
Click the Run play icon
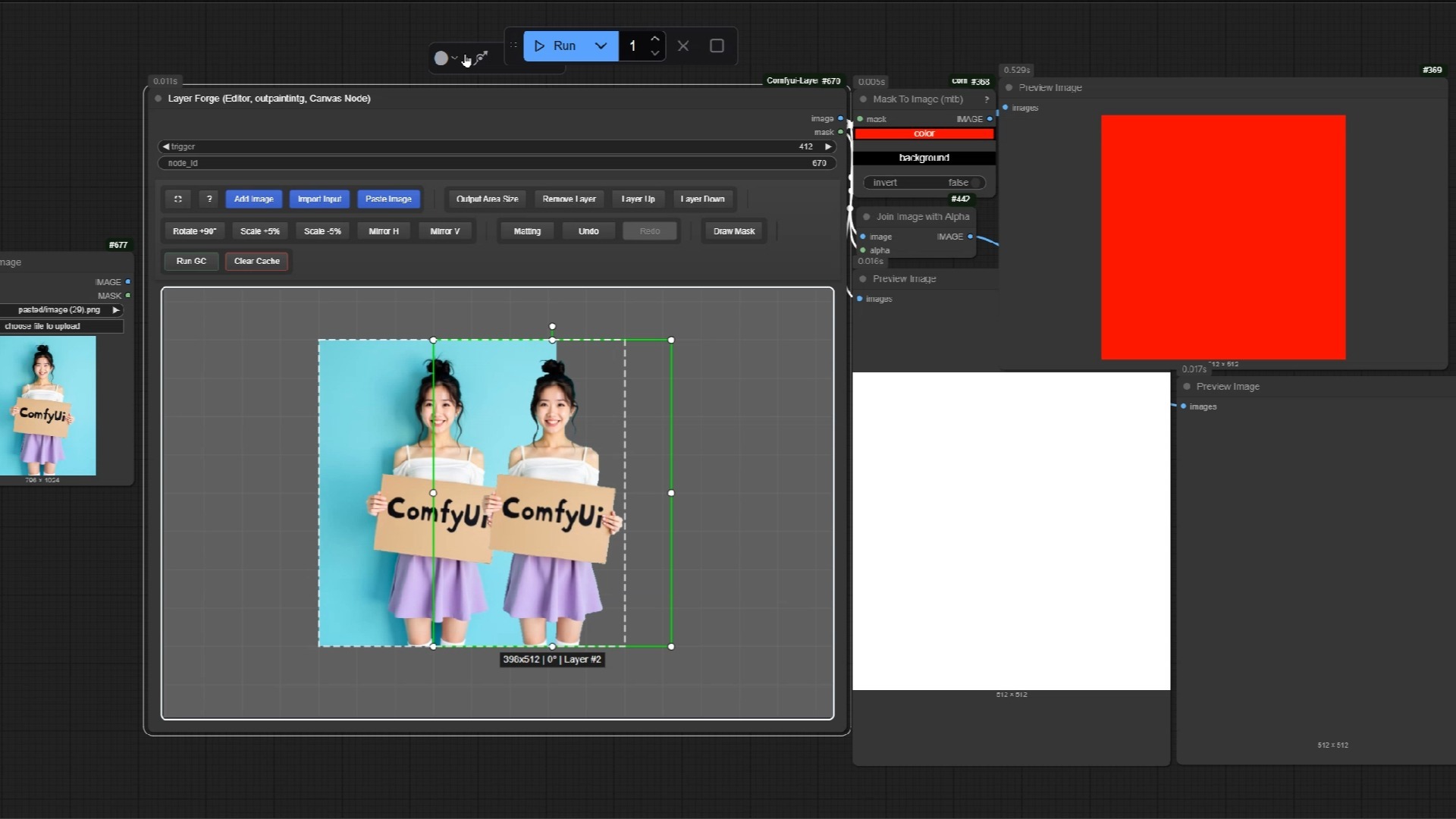point(539,45)
